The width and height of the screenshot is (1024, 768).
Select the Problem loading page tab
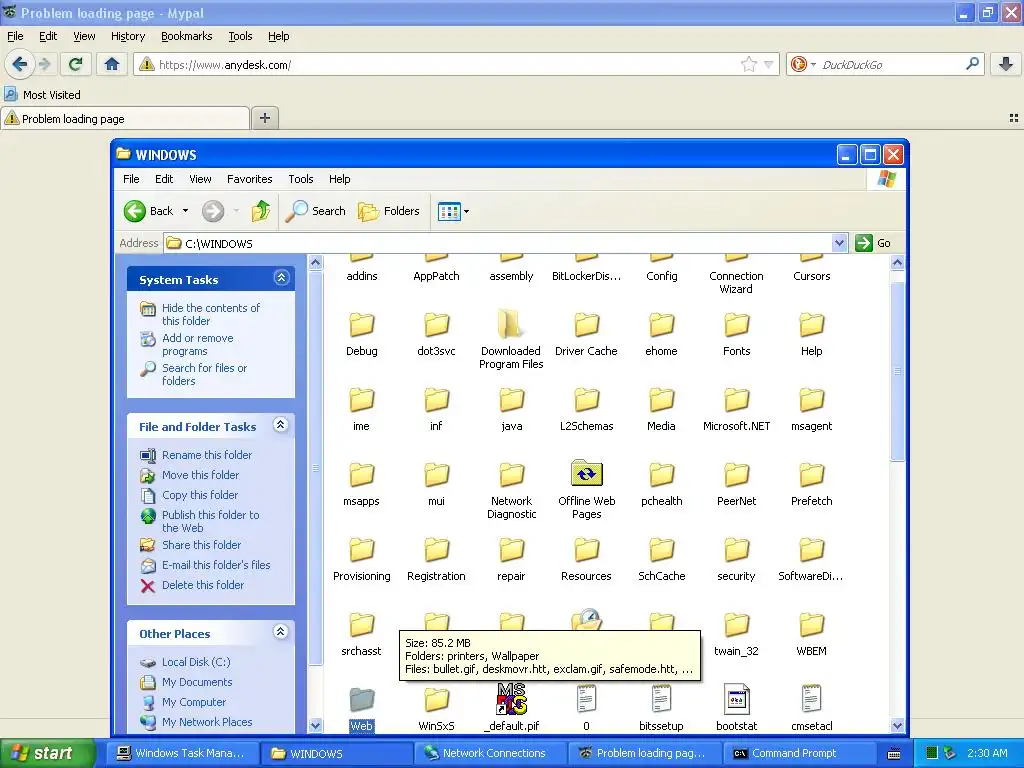(x=125, y=118)
